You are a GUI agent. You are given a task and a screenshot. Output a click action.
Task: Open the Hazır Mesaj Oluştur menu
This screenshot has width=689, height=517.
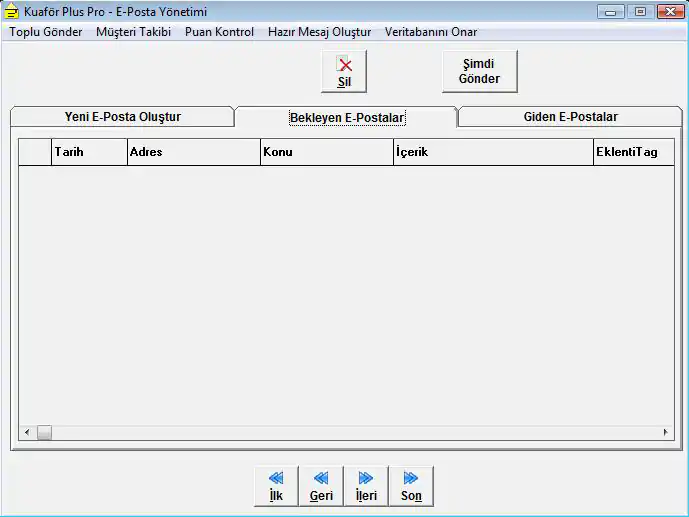pos(319,32)
